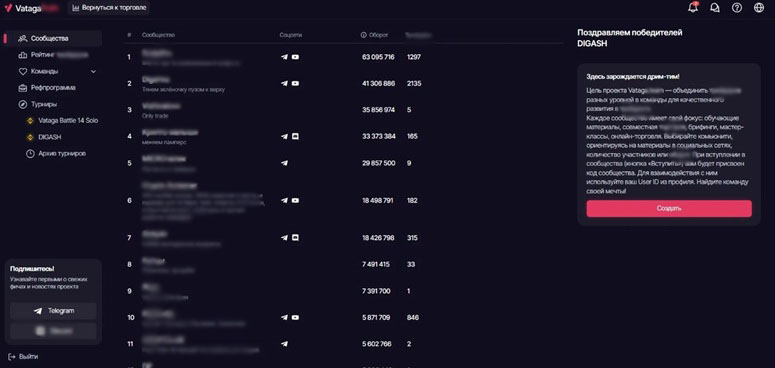
Task: Open the chat support icon
Action: tap(715, 8)
